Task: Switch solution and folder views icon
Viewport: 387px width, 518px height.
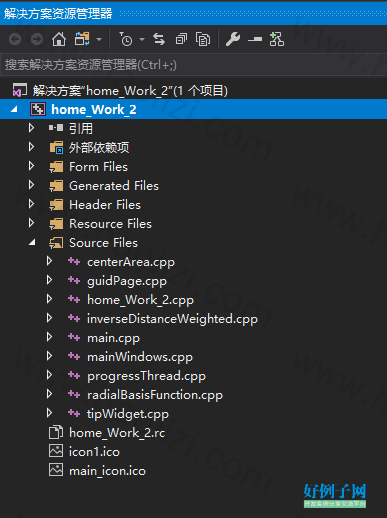Action: pos(82,39)
